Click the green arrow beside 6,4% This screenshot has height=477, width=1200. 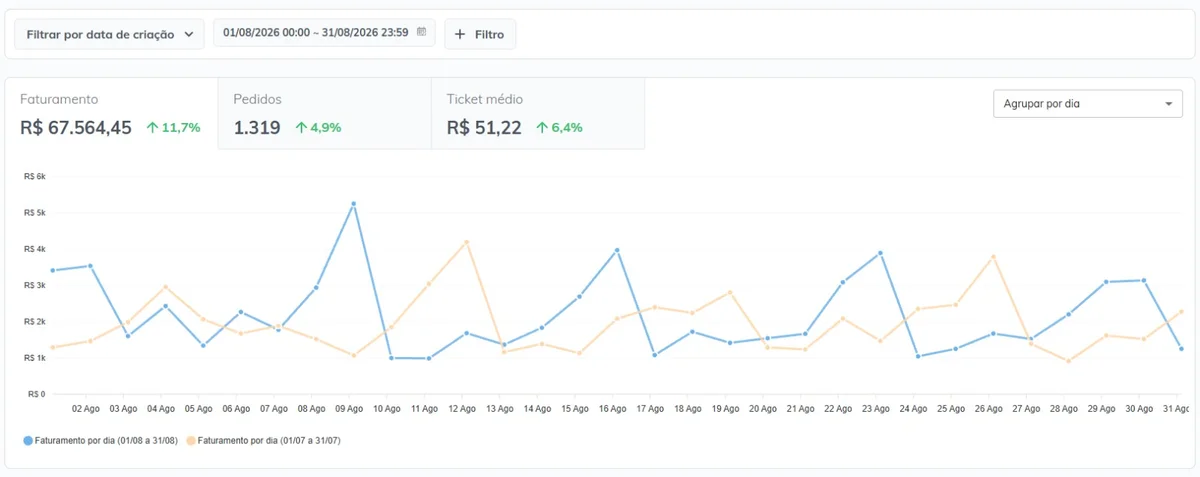(x=541, y=127)
